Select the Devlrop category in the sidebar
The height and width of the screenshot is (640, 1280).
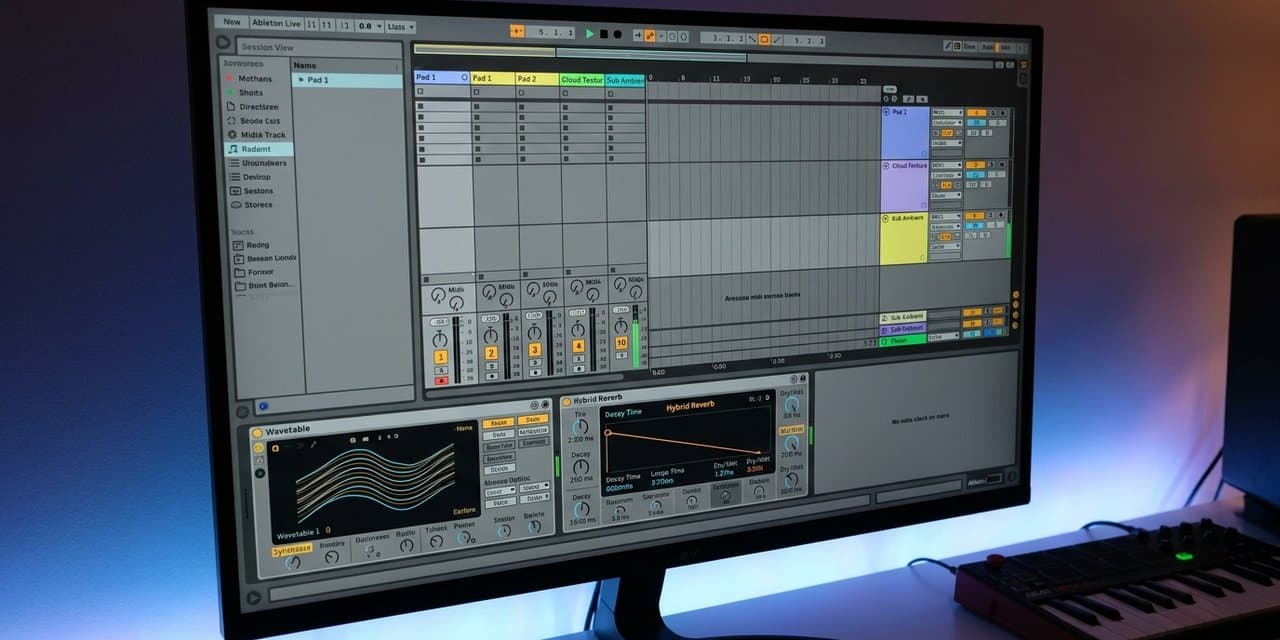(257, 176)
